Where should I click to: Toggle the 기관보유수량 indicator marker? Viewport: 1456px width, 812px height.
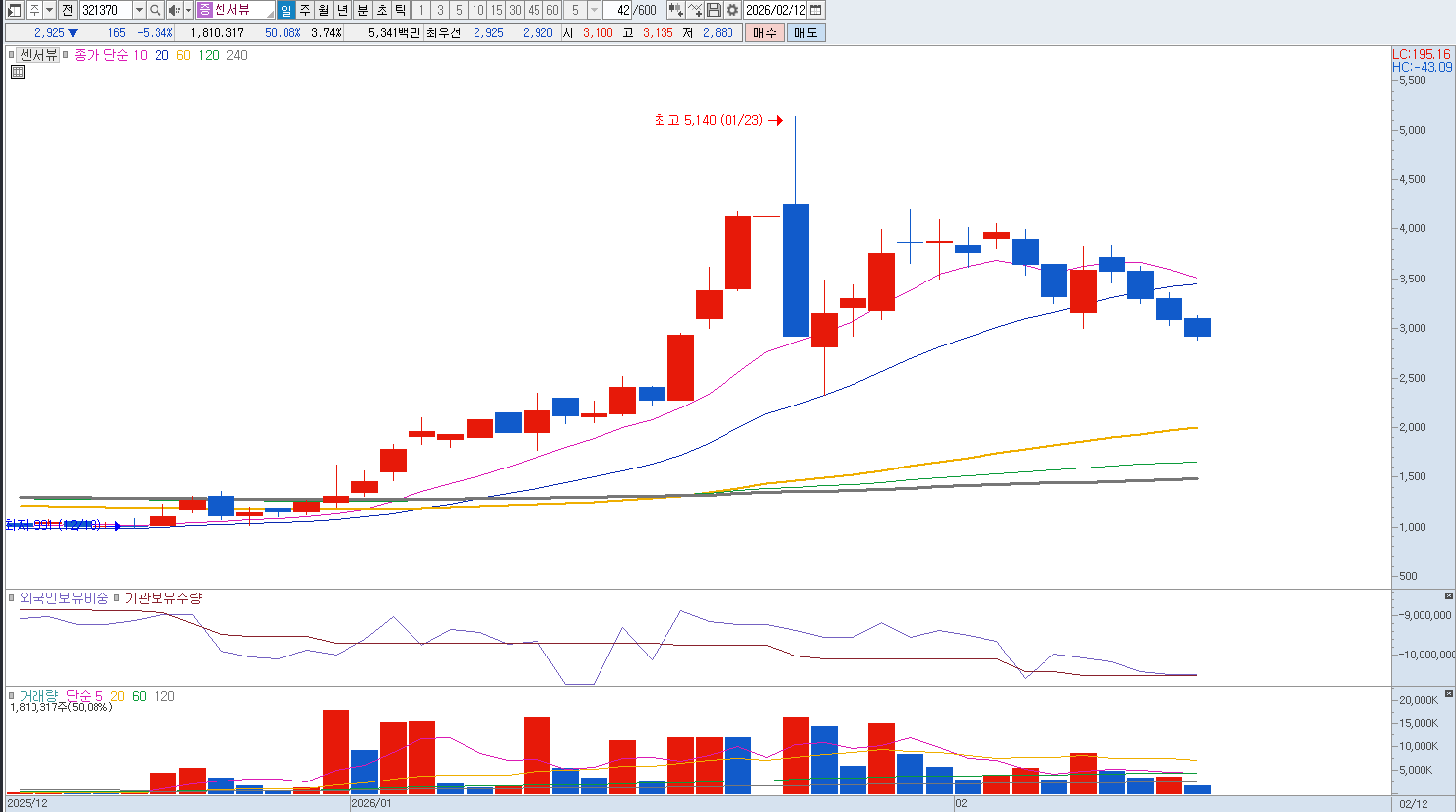point(116,597)
